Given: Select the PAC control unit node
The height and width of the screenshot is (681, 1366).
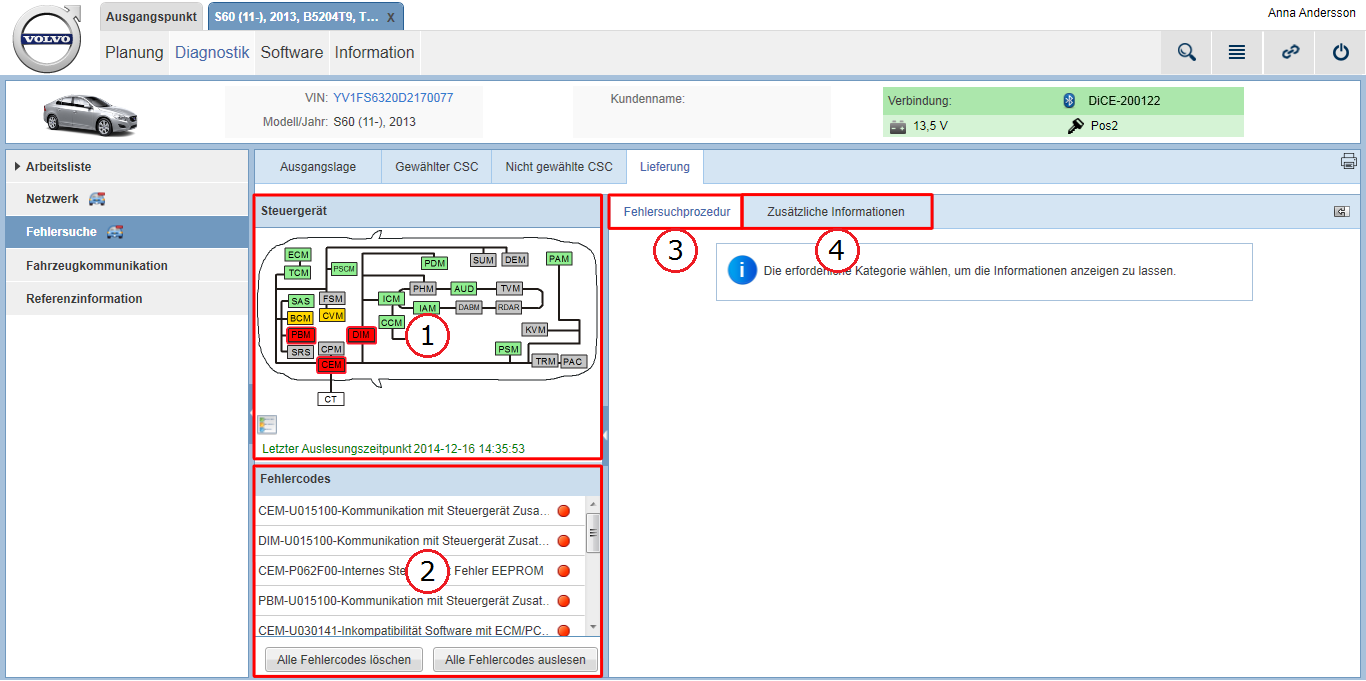Looking at the screenshot, I should pyautogui.click(x=572, y=361).
